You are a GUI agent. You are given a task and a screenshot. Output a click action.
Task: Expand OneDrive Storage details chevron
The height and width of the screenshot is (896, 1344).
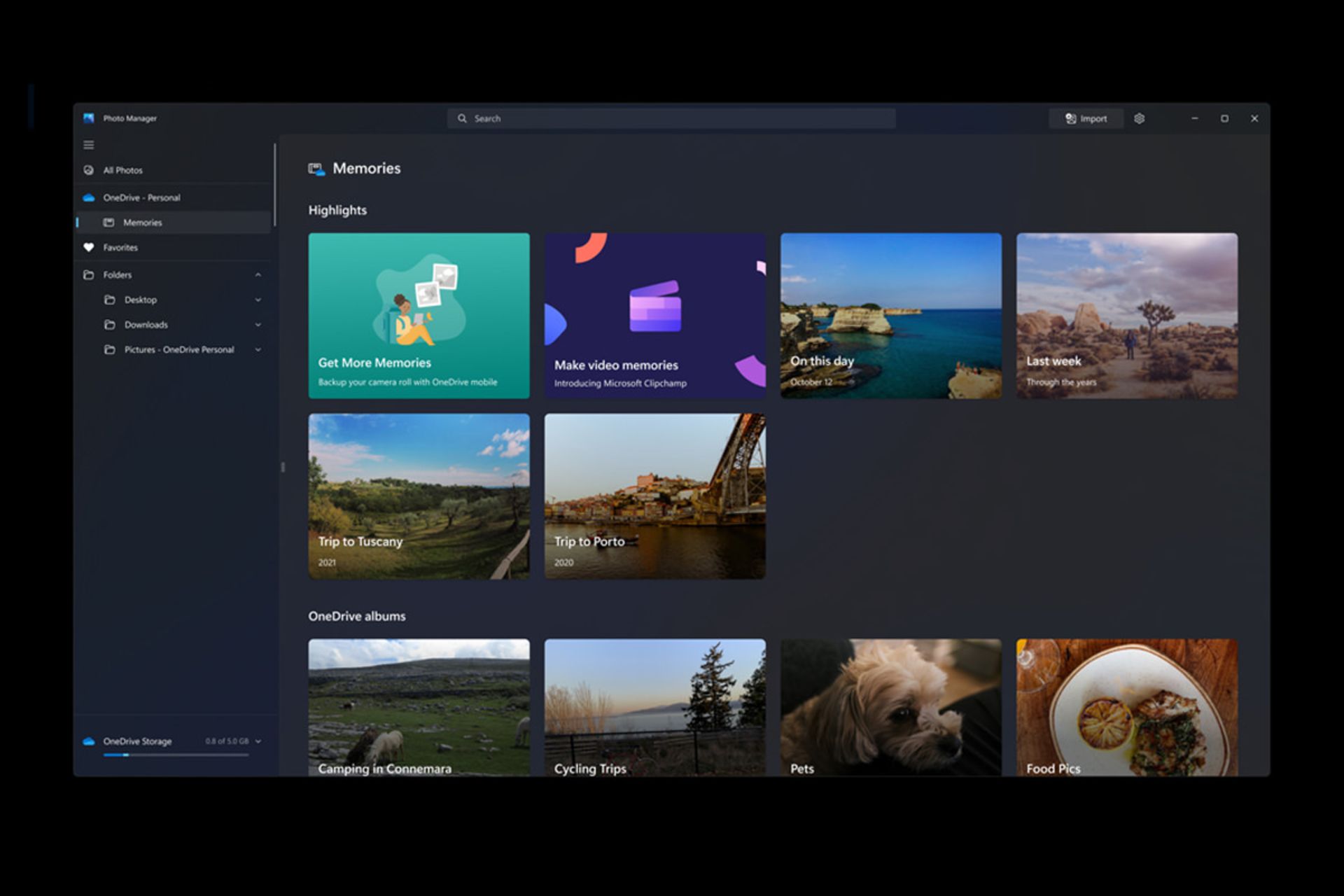coord(258,741)
